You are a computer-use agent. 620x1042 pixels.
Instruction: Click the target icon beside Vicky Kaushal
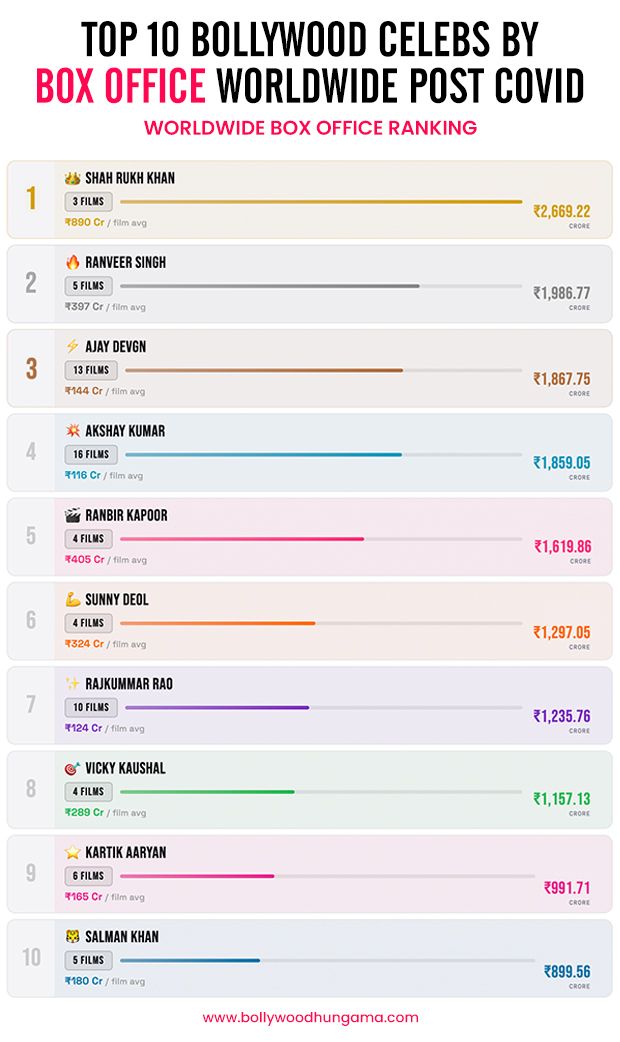point(72,769)
